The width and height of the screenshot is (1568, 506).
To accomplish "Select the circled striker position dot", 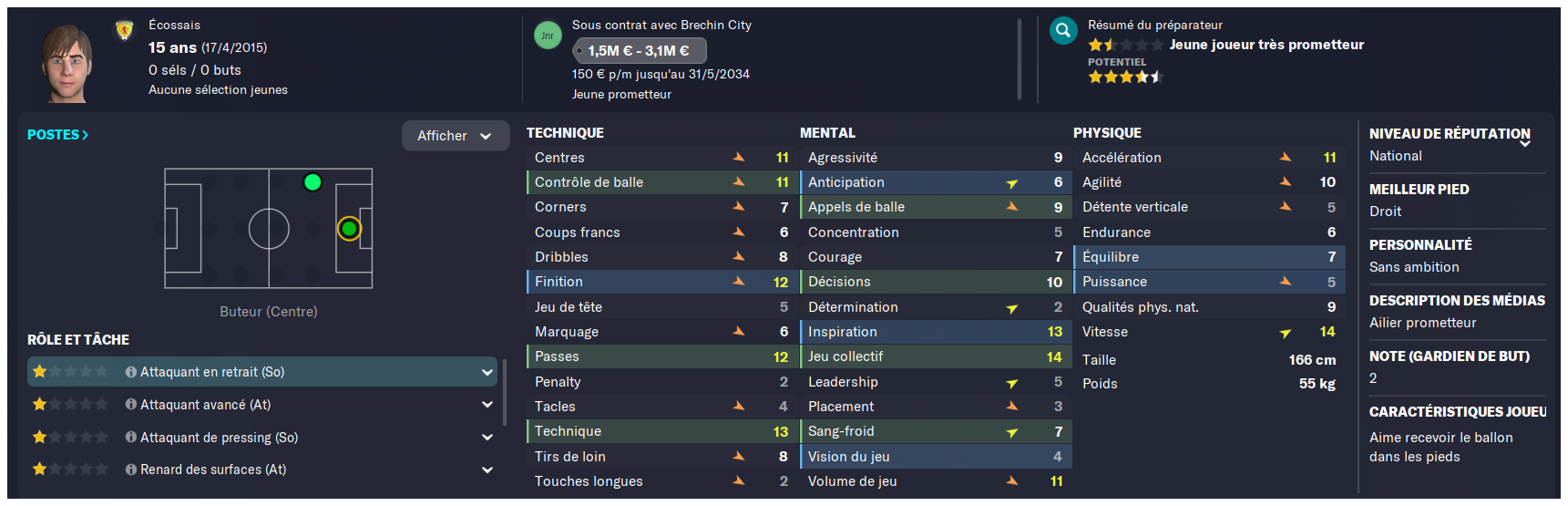I will [x=349, y=228].
